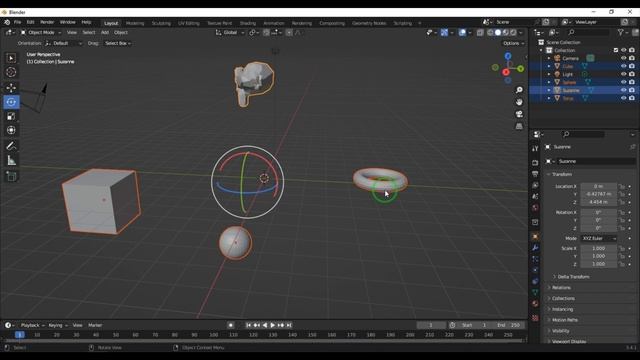Select the Rotate tool in the toolbar
The width and height of the screenshot is (640, 360).
coord(11,102)
